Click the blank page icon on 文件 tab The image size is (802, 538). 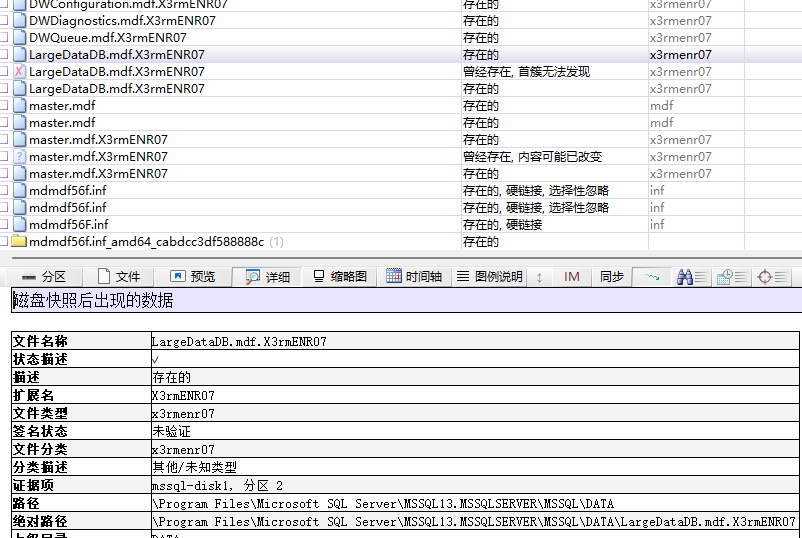click(x=104, y=276)
